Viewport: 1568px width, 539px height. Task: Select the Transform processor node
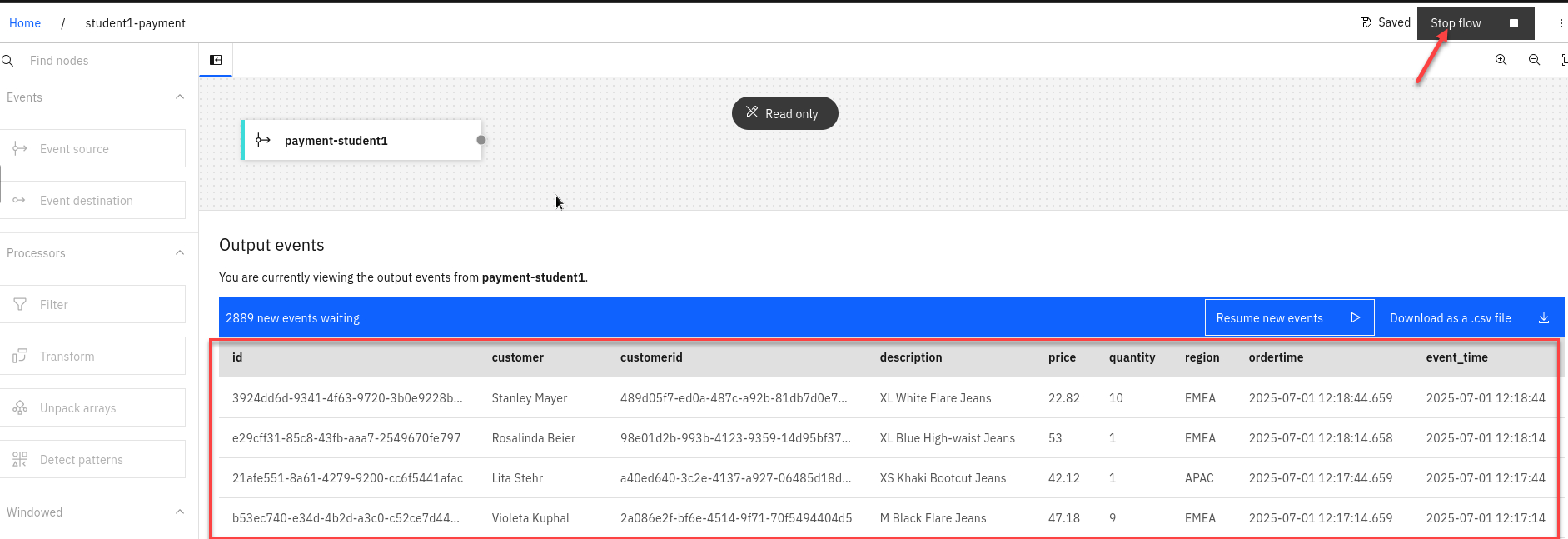[x=93, y=357]
